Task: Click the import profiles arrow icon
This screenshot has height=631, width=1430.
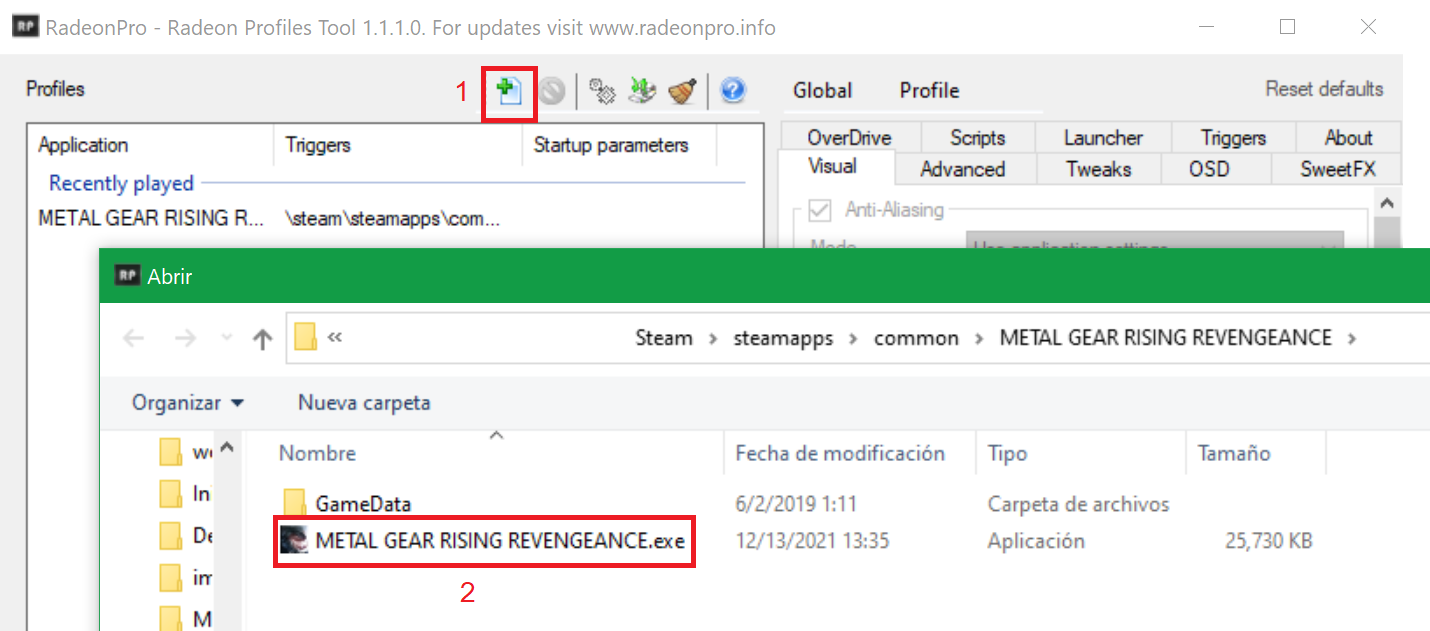Action: click(642, 92)
